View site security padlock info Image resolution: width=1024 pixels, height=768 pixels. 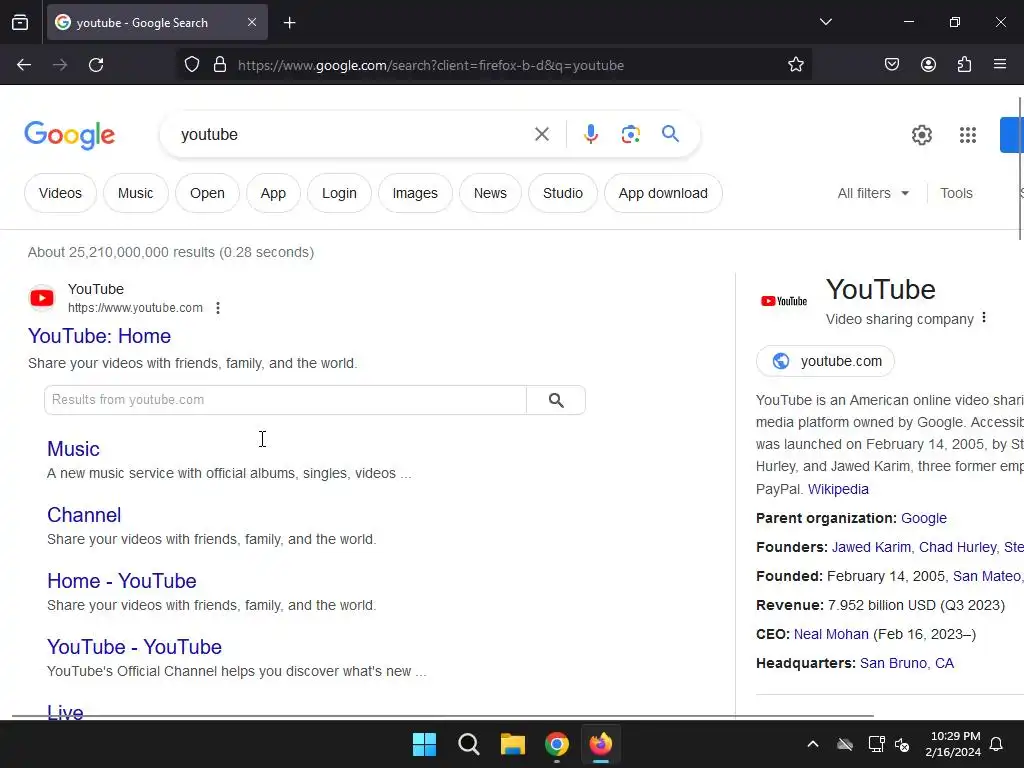tap(220, 65)
